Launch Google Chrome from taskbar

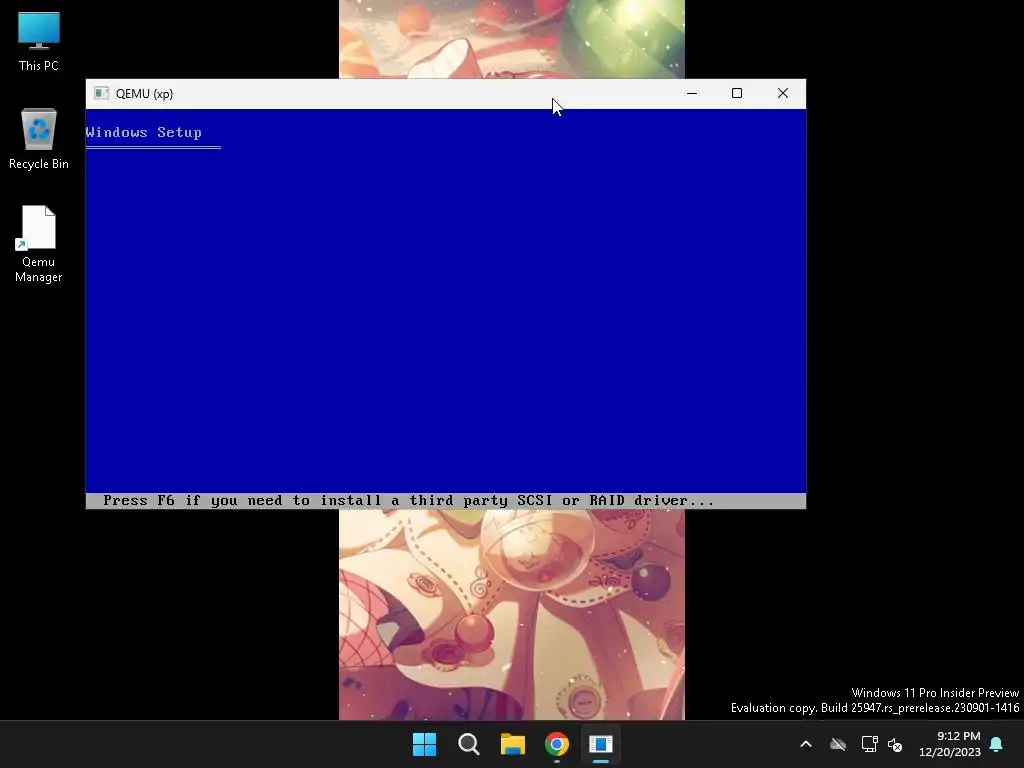[x=557, y=744]
